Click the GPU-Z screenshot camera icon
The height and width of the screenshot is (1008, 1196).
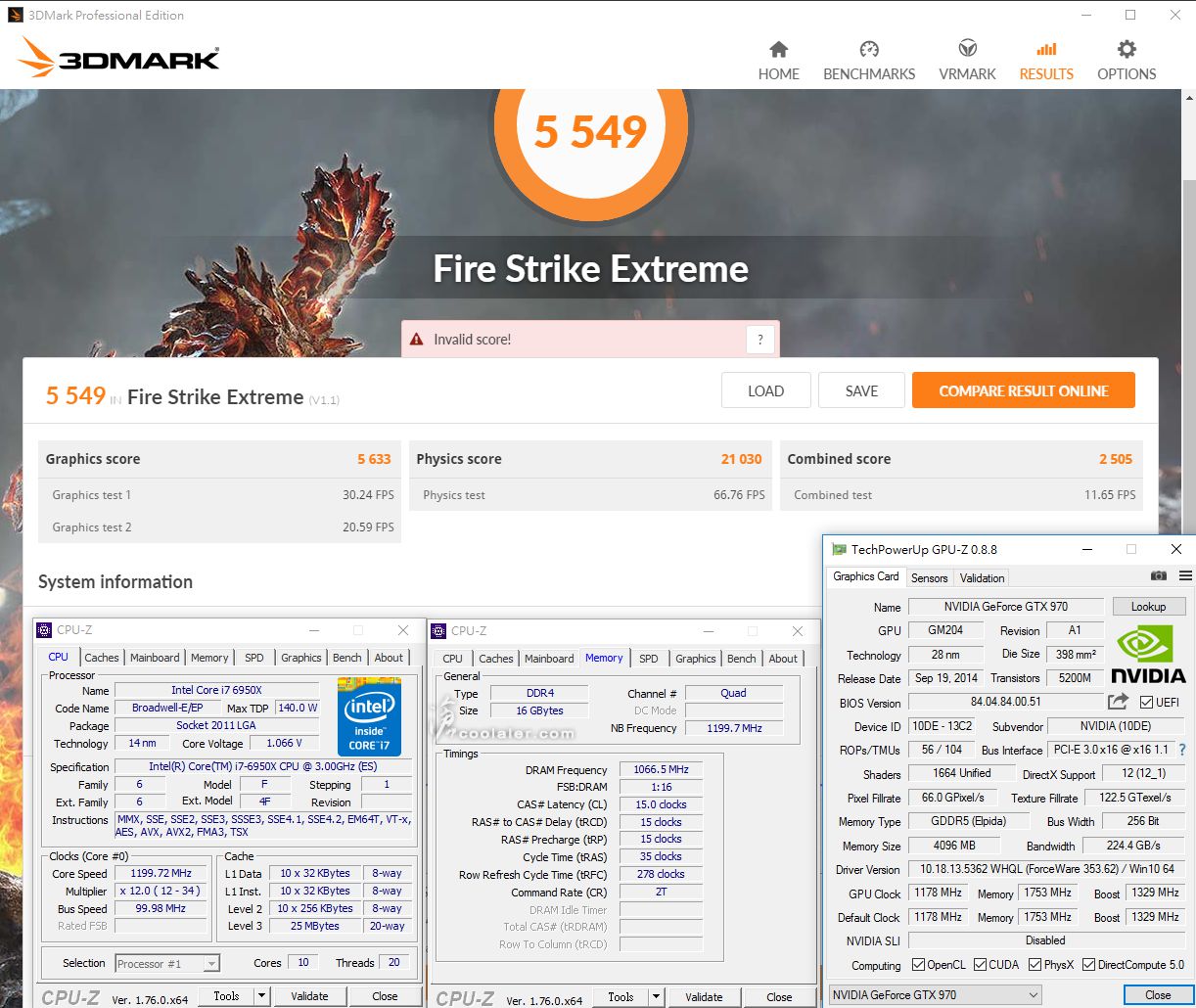click(1159, 576)
